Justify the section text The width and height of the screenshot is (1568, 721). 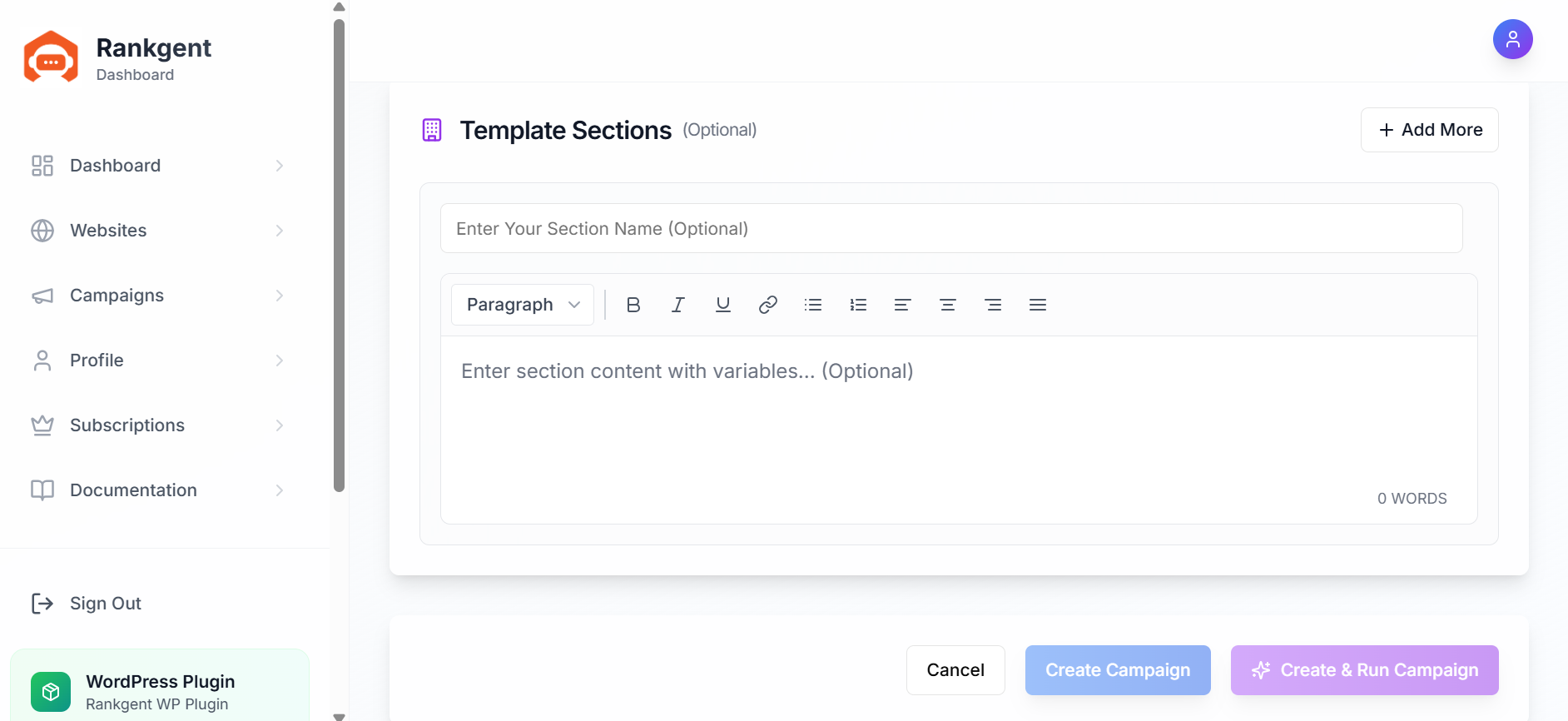point(1038,305)
